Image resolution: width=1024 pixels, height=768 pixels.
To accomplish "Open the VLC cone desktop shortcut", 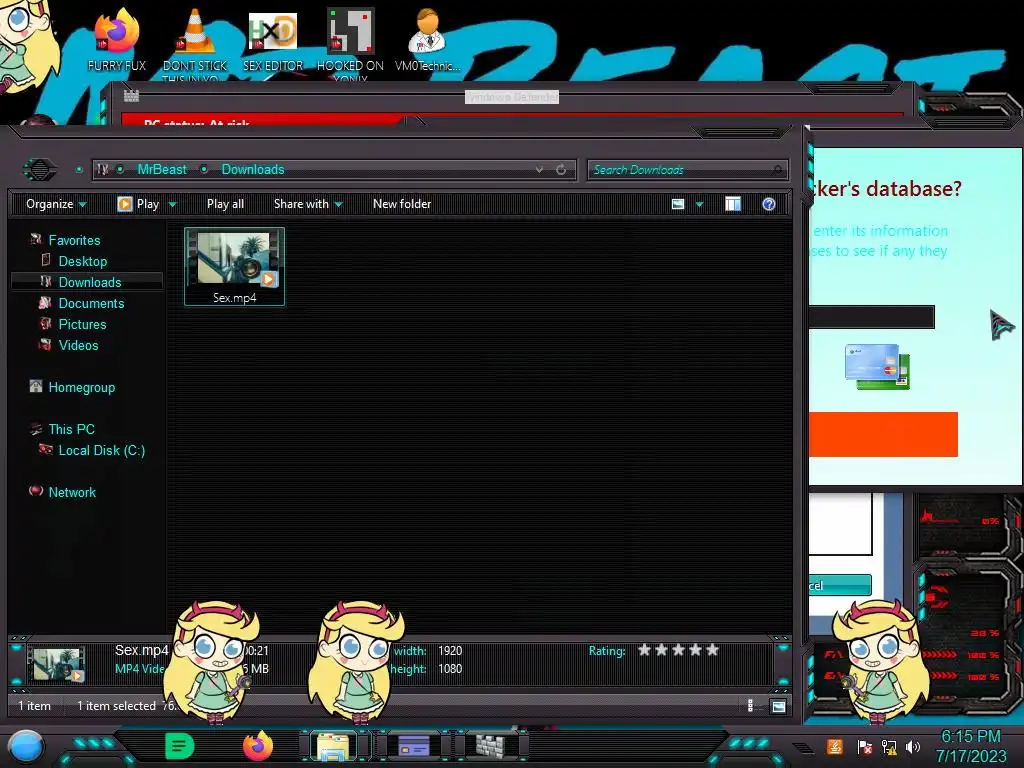I will click(x=195, y=40).
